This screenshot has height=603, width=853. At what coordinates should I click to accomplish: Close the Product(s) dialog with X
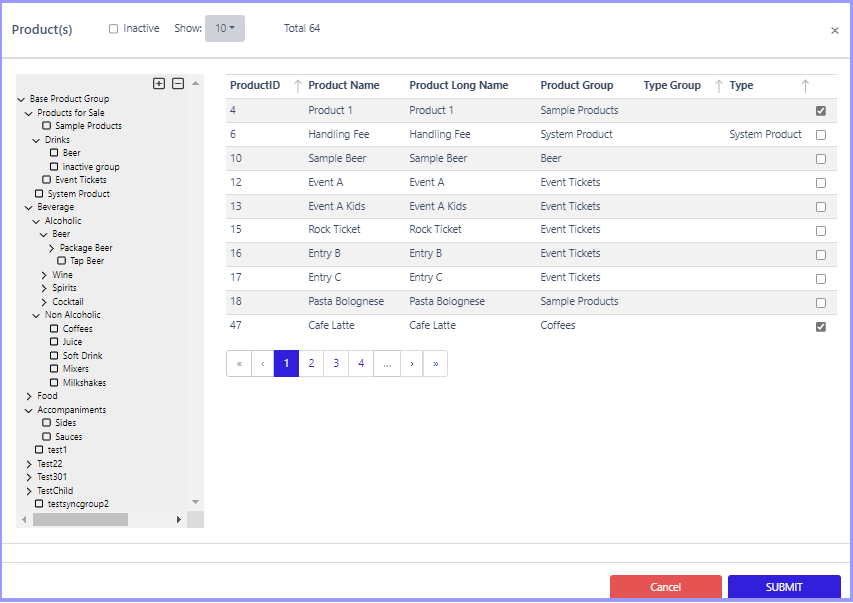tap(835, 30)
